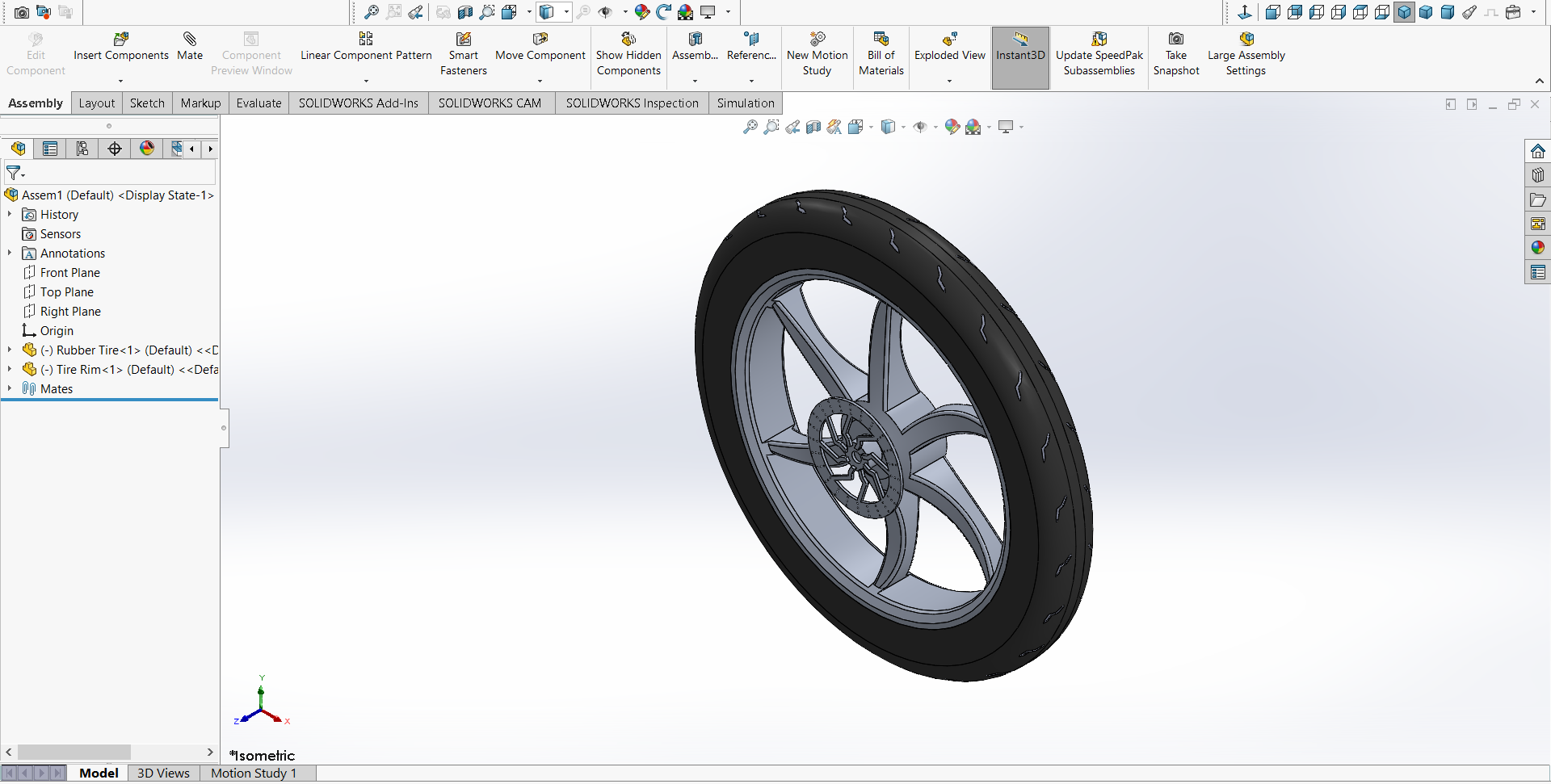The image size is (1551, 784).
Task: Open the Appearances task pane icon
Action: pyautogui.click(x=1537, y=248)
